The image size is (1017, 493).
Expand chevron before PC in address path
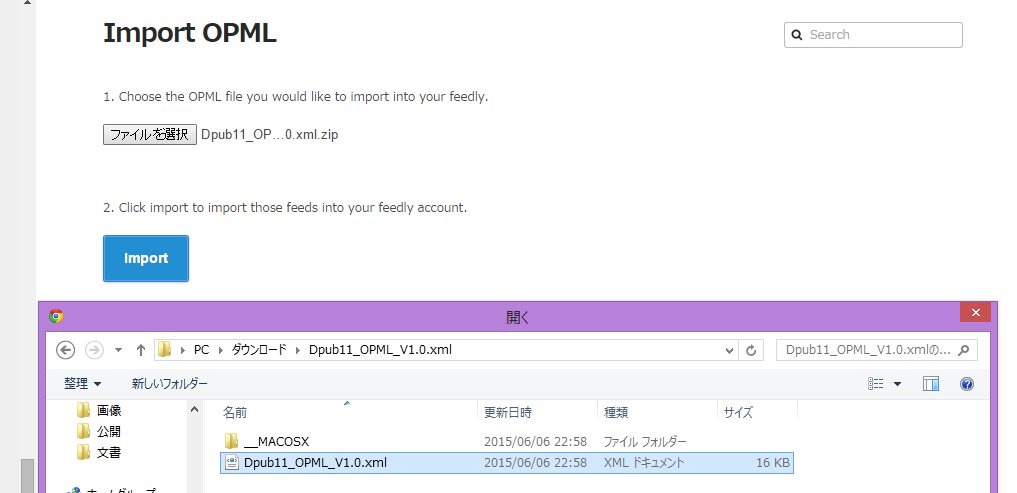click(x=182, y=350)
